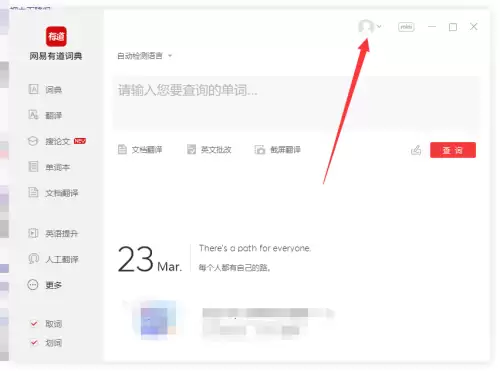The width and height of the screenshot is (500, 371).
Task: Click the 翻译 icon in sidebar
Action: point(33,115)
